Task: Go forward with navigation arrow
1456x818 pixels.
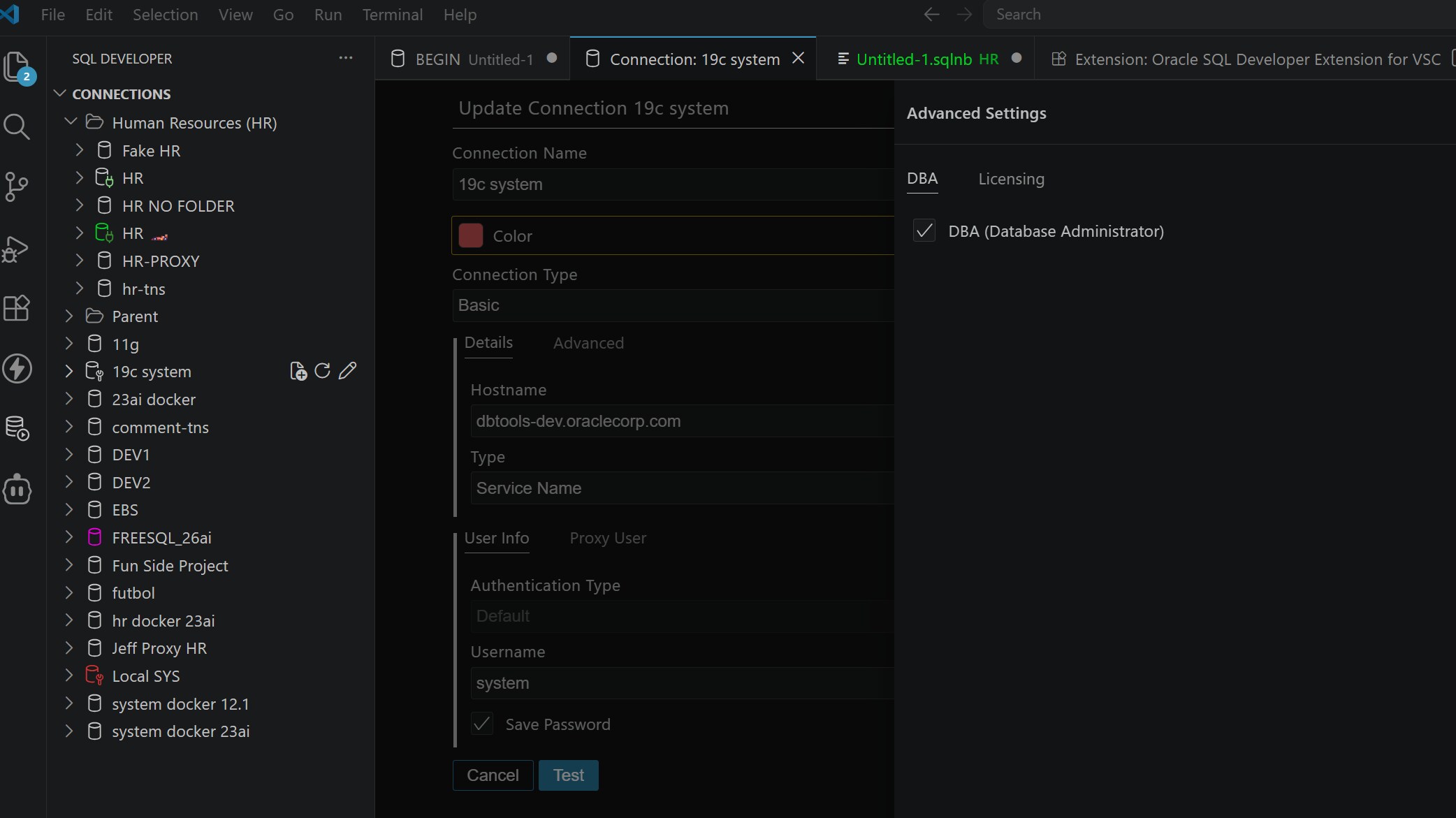Action: point(964,15)
